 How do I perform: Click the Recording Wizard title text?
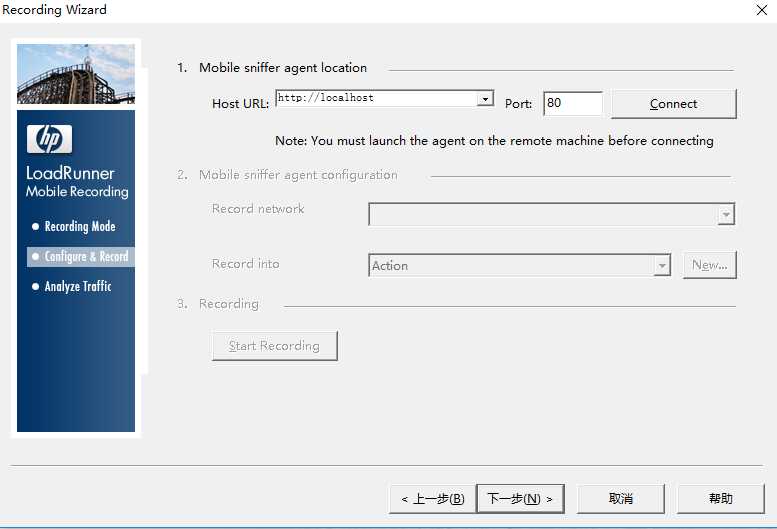coord(54,10)
